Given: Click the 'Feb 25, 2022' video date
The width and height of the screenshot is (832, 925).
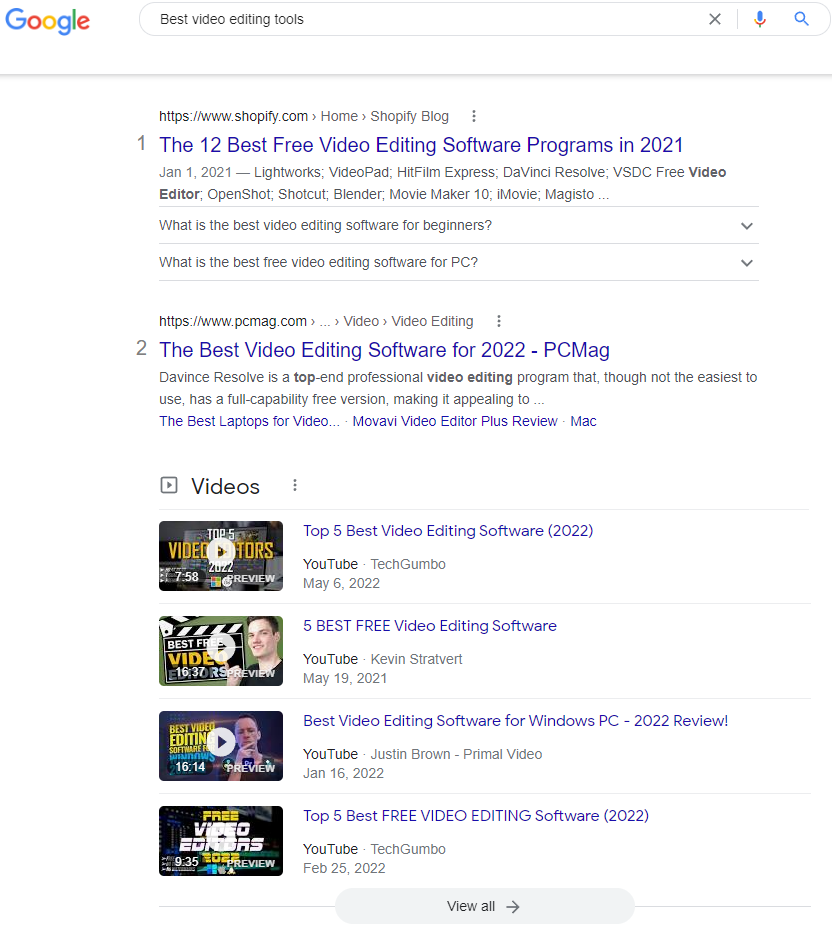Looking at the screenshot, I should point(344,868).
